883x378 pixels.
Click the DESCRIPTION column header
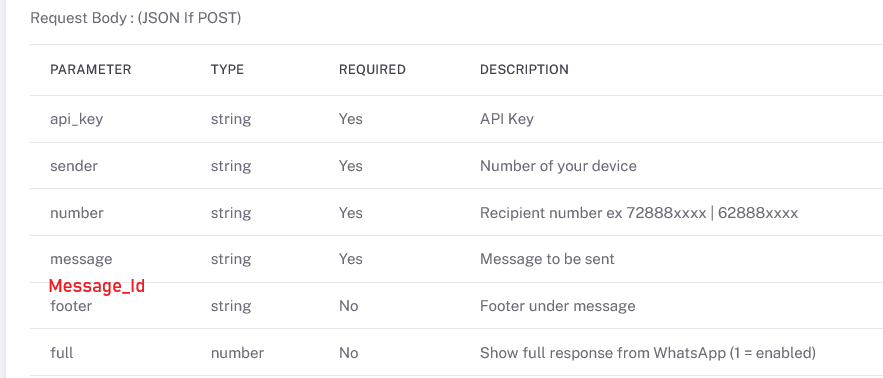pos(524,70)
